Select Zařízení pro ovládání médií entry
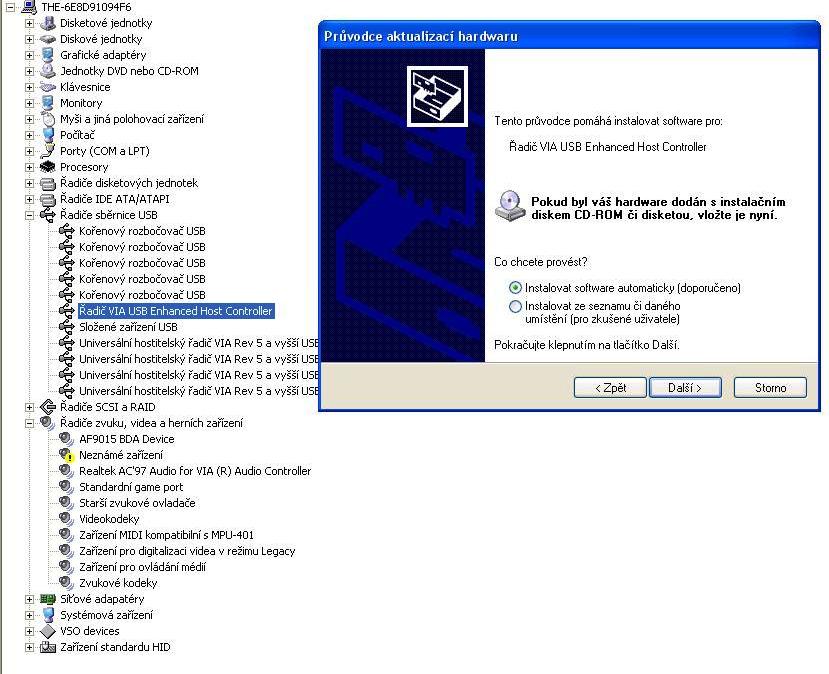Image resolution: width=829 pixels, height=674 pixels. point(142,567)
